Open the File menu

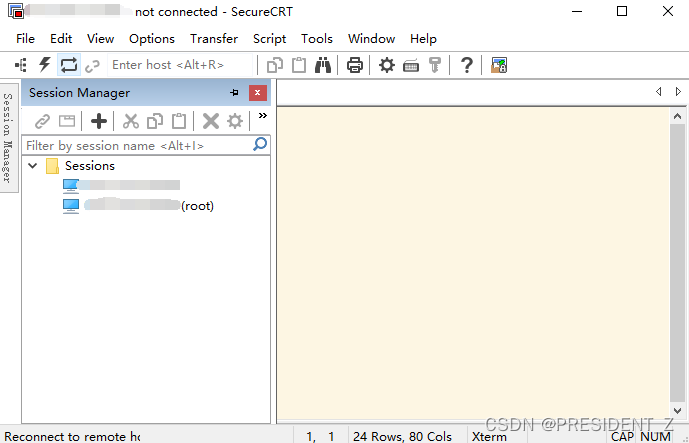point(25,39)
